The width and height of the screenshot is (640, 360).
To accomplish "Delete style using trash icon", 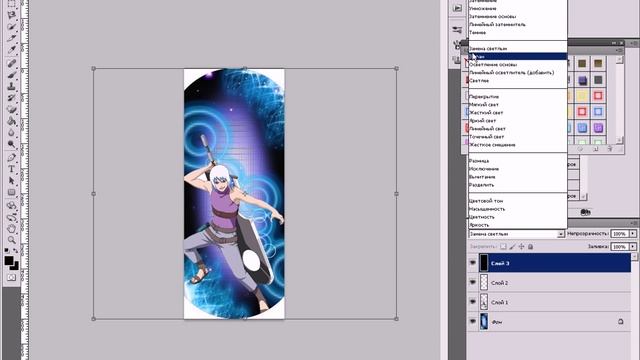I will pos(610,149).
